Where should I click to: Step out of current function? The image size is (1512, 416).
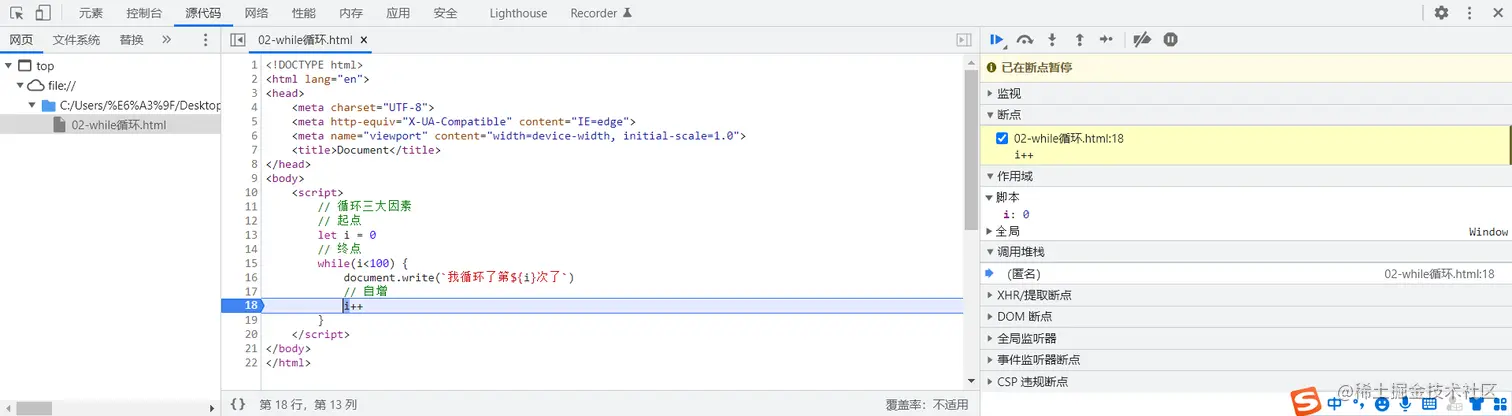(x=1079, y=40)
